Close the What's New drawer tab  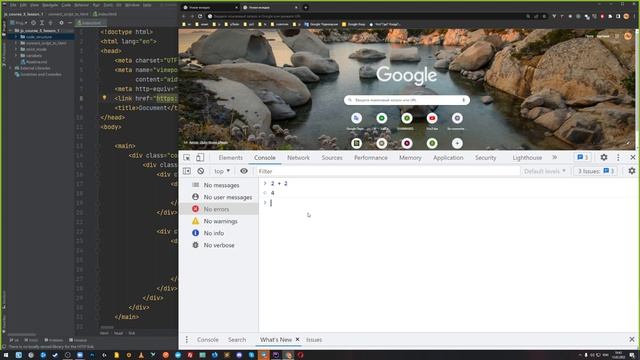298,339
